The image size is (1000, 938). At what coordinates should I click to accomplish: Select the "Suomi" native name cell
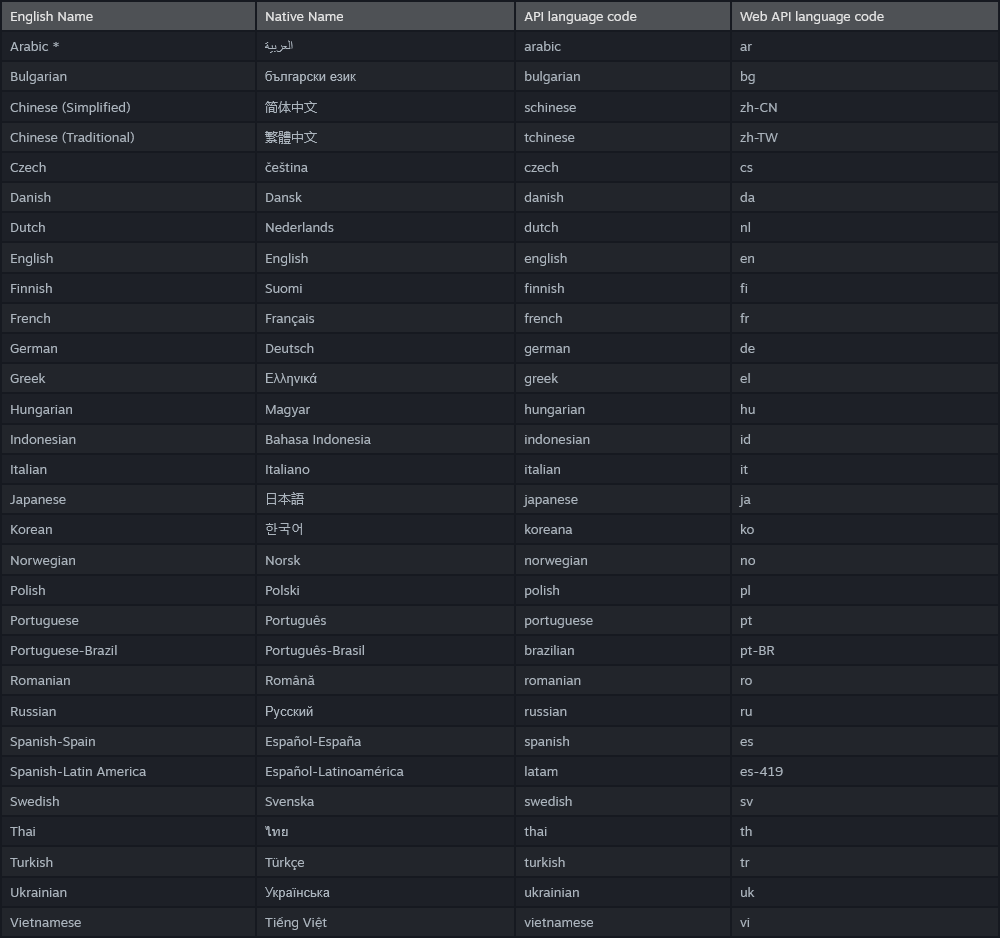coord(385,288)
